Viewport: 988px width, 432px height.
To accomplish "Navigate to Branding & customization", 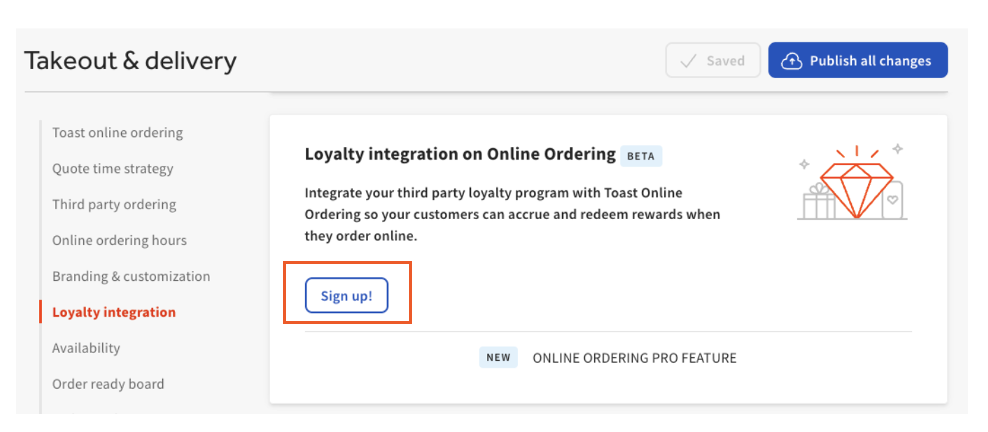I will (x=131, y=277).
